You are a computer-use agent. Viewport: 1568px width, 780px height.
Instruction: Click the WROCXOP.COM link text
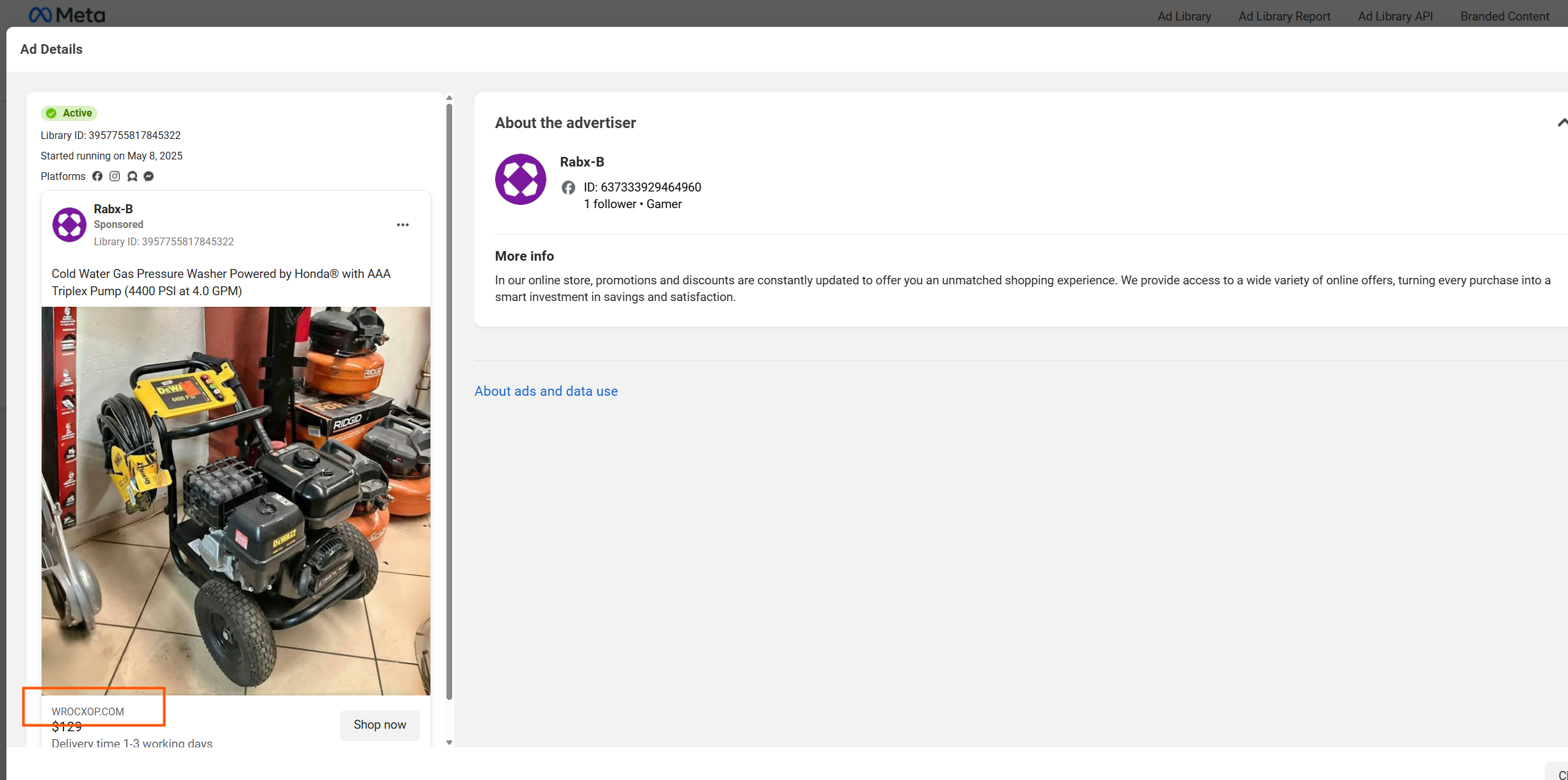tap(88, 711)
